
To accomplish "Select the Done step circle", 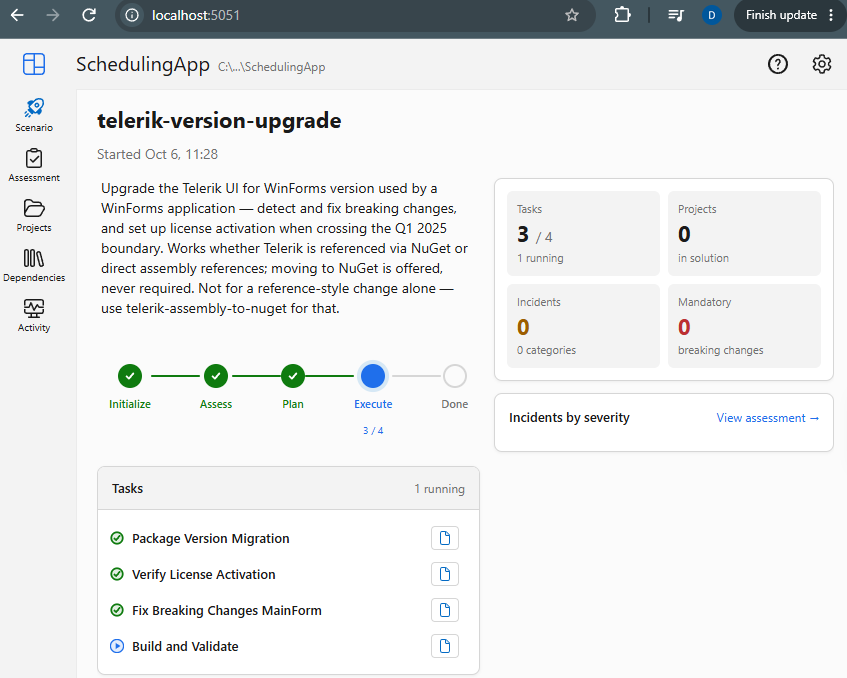I will (455, 376).
